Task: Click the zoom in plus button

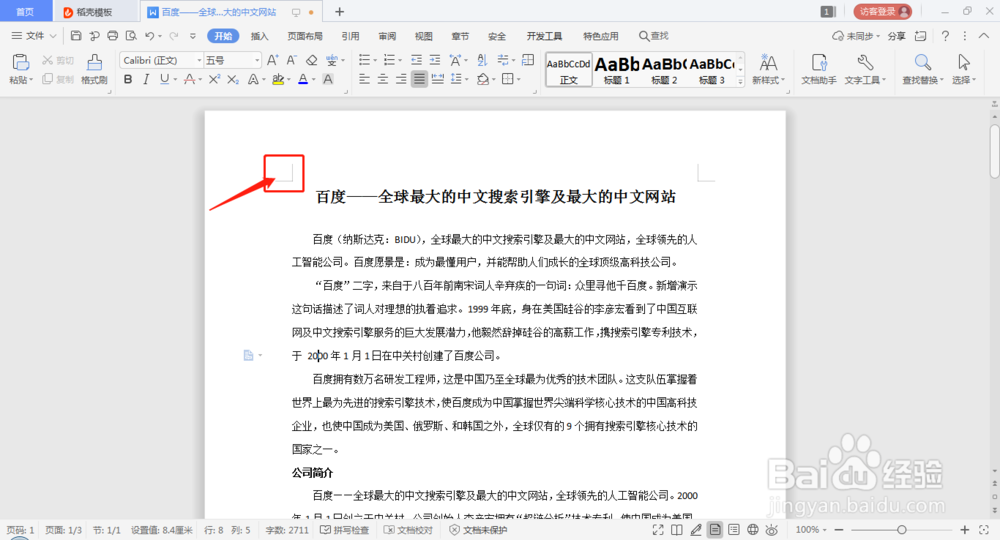Action: point(964,530)
